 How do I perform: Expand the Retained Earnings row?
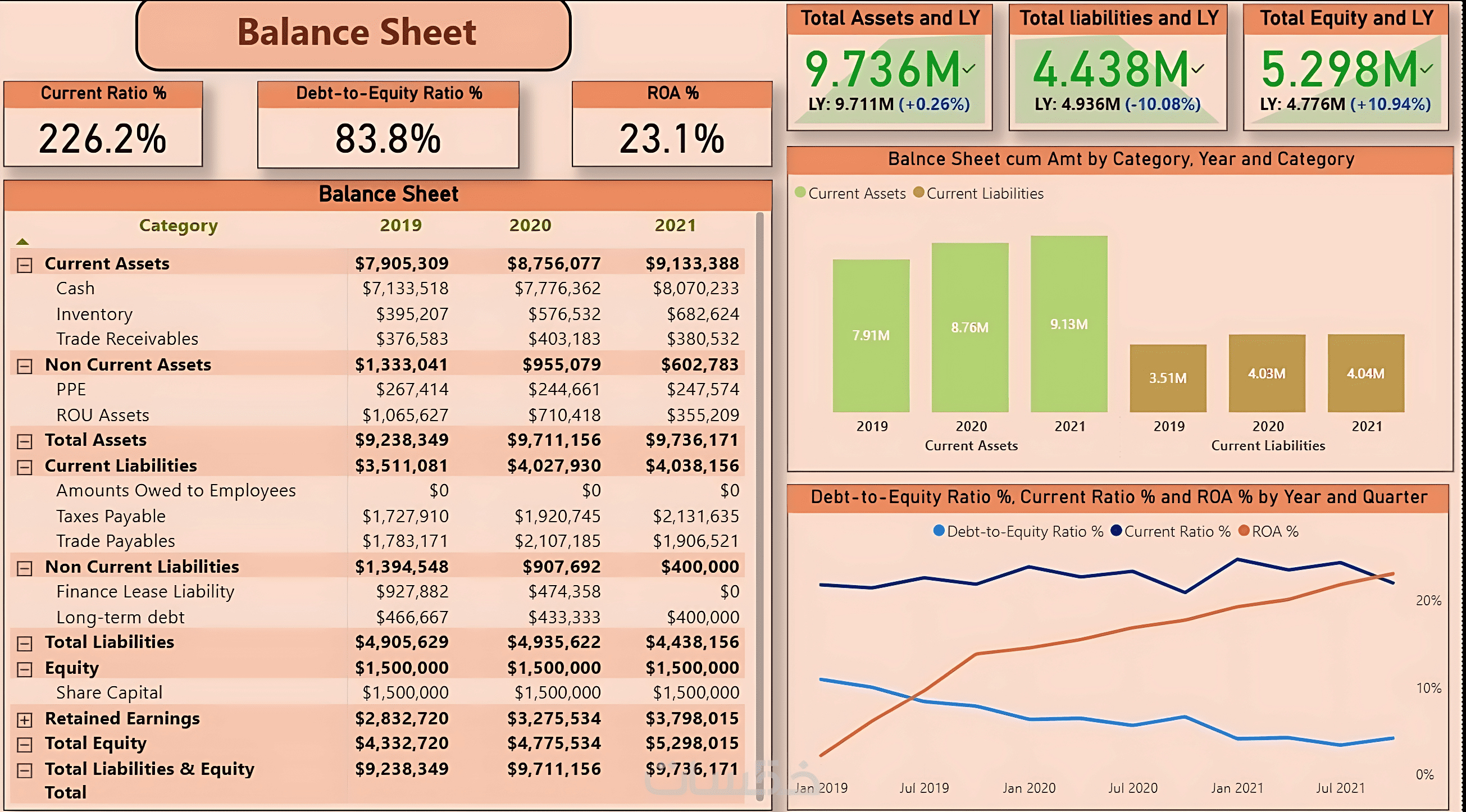point(24,720)
